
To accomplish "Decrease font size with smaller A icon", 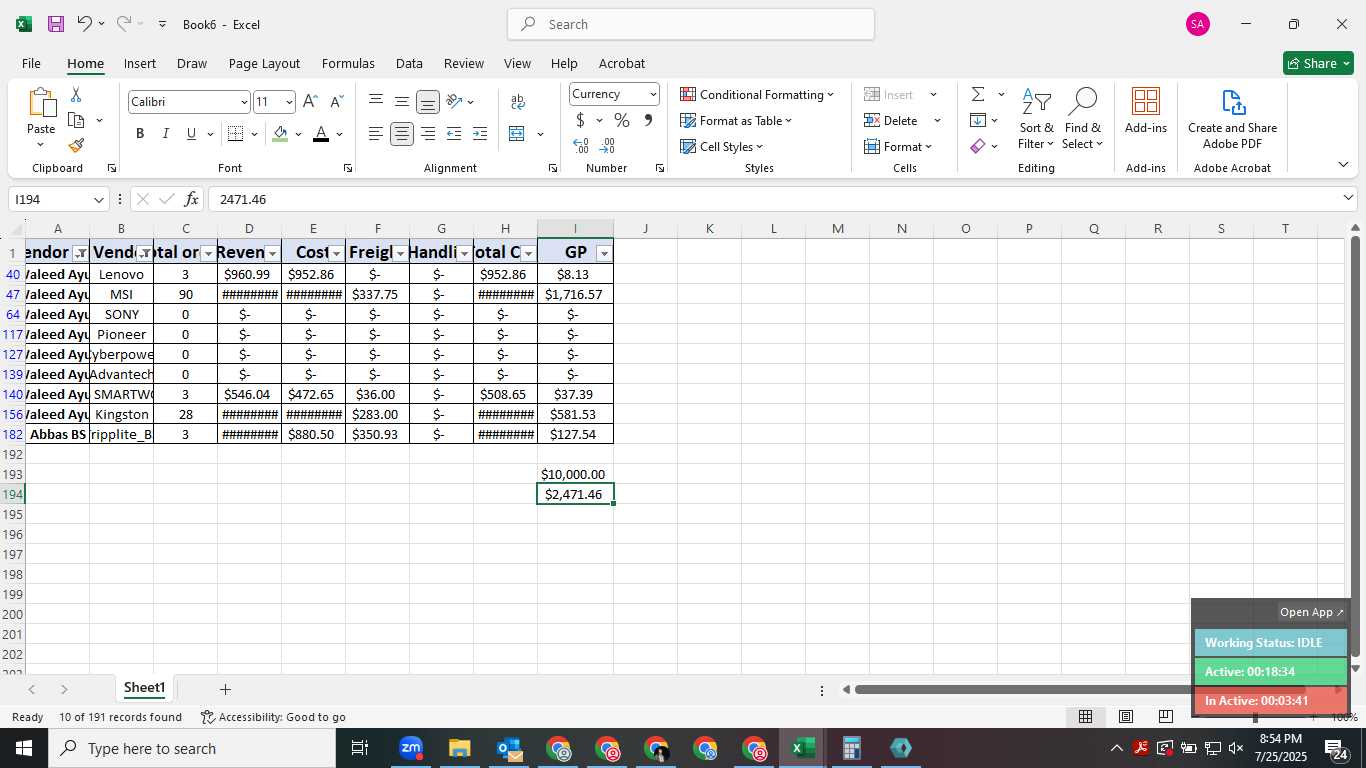I will (336, 102).
